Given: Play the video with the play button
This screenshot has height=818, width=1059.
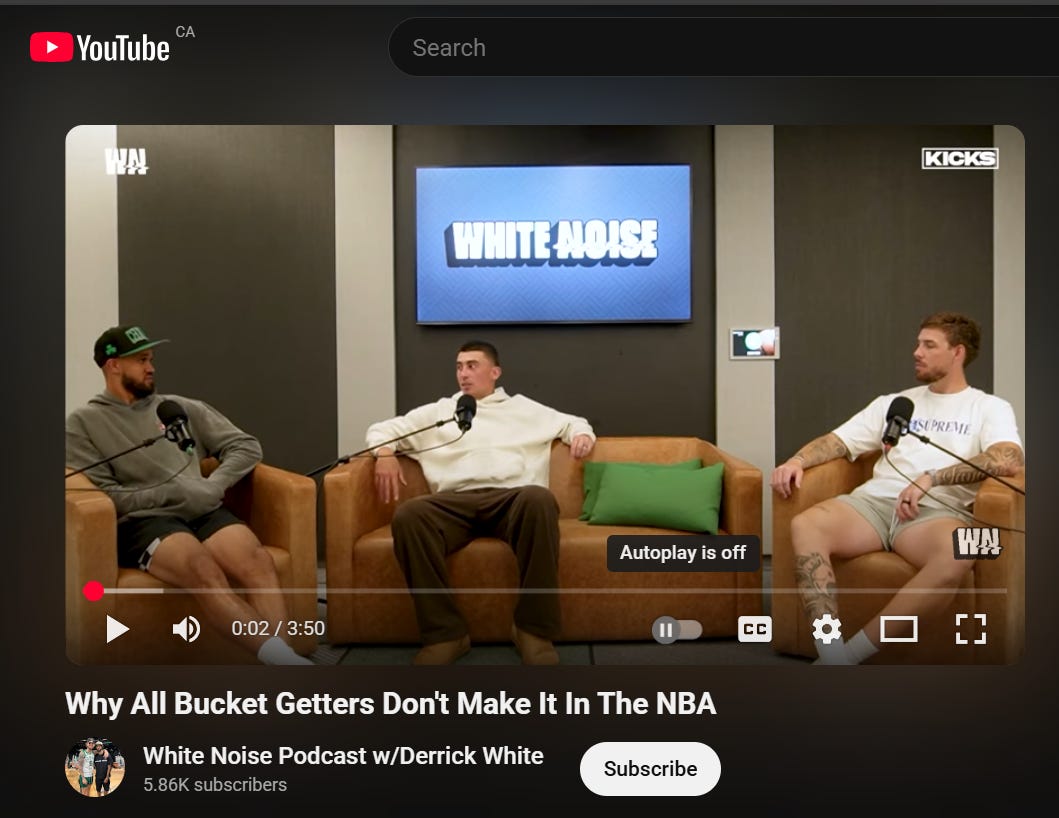Looking at the screenshot, I should tap(118, 629).
